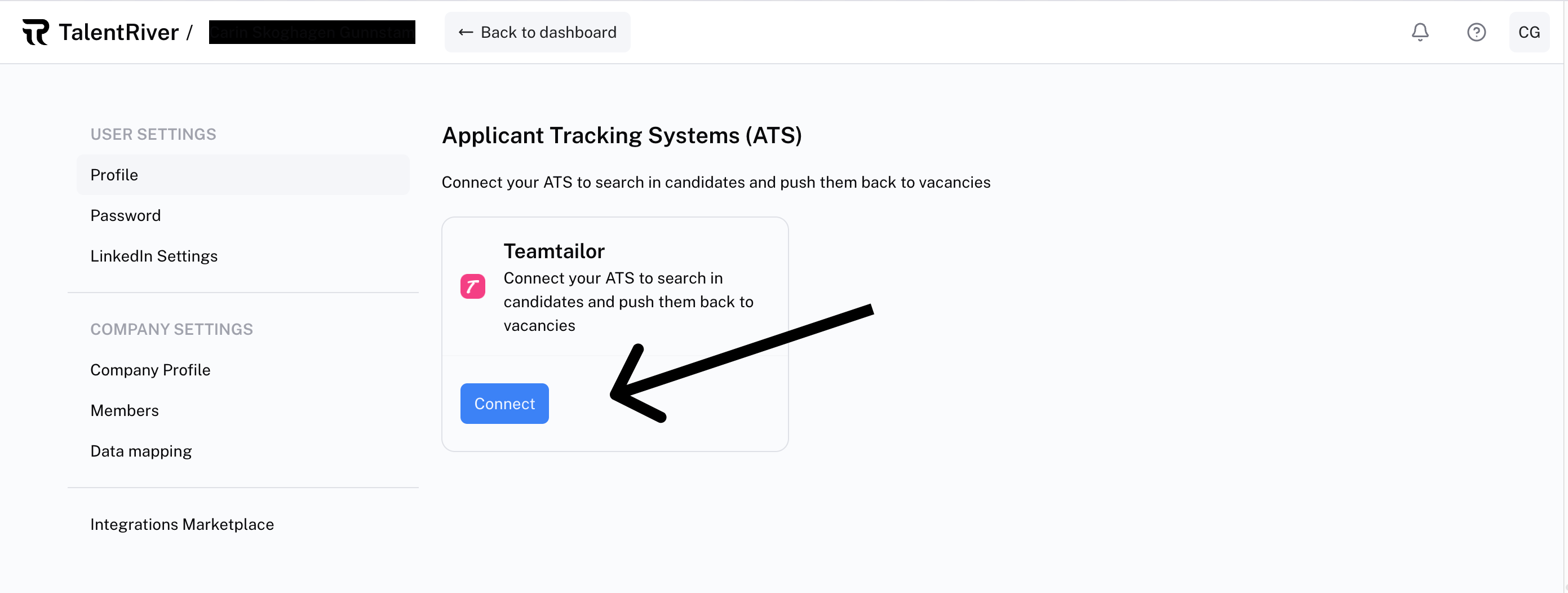
Task: Click the Applicant Tracking Systems heading
Action: point(622,135)
